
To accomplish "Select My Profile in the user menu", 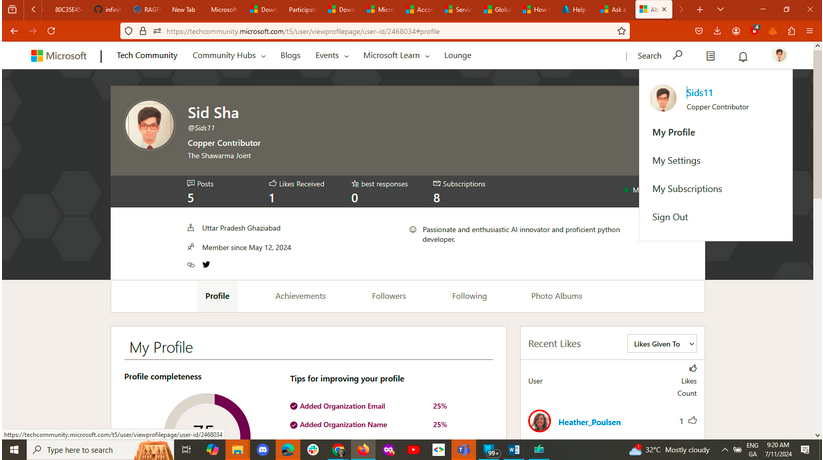I will pos(673,132).
